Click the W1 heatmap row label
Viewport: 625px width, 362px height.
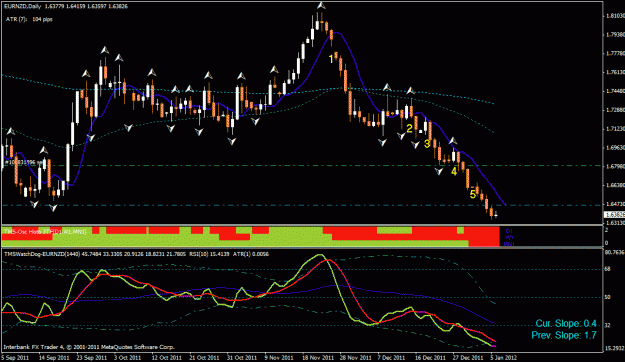click(509, 237)
